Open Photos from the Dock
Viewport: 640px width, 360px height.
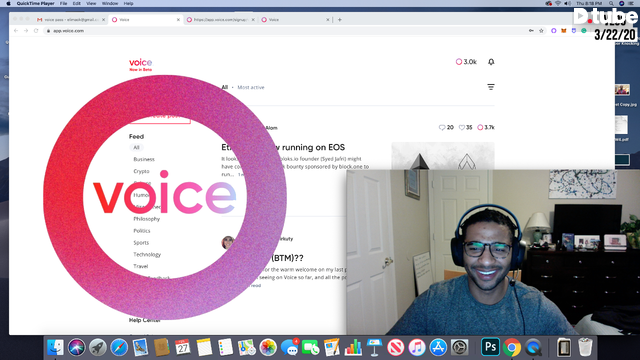[x=268, y=348]
